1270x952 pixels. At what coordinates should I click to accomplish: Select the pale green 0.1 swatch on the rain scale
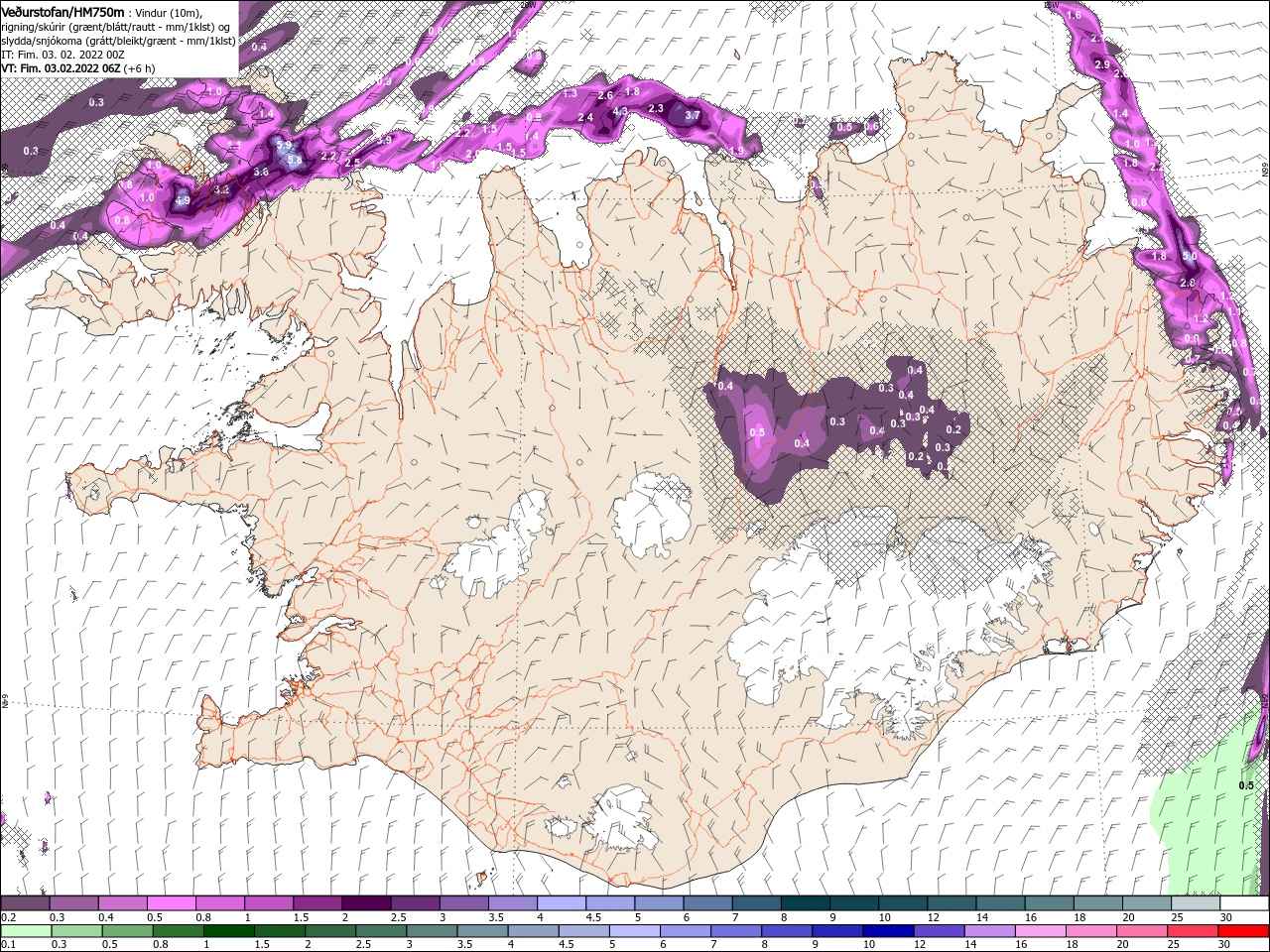tap(25, 931)
